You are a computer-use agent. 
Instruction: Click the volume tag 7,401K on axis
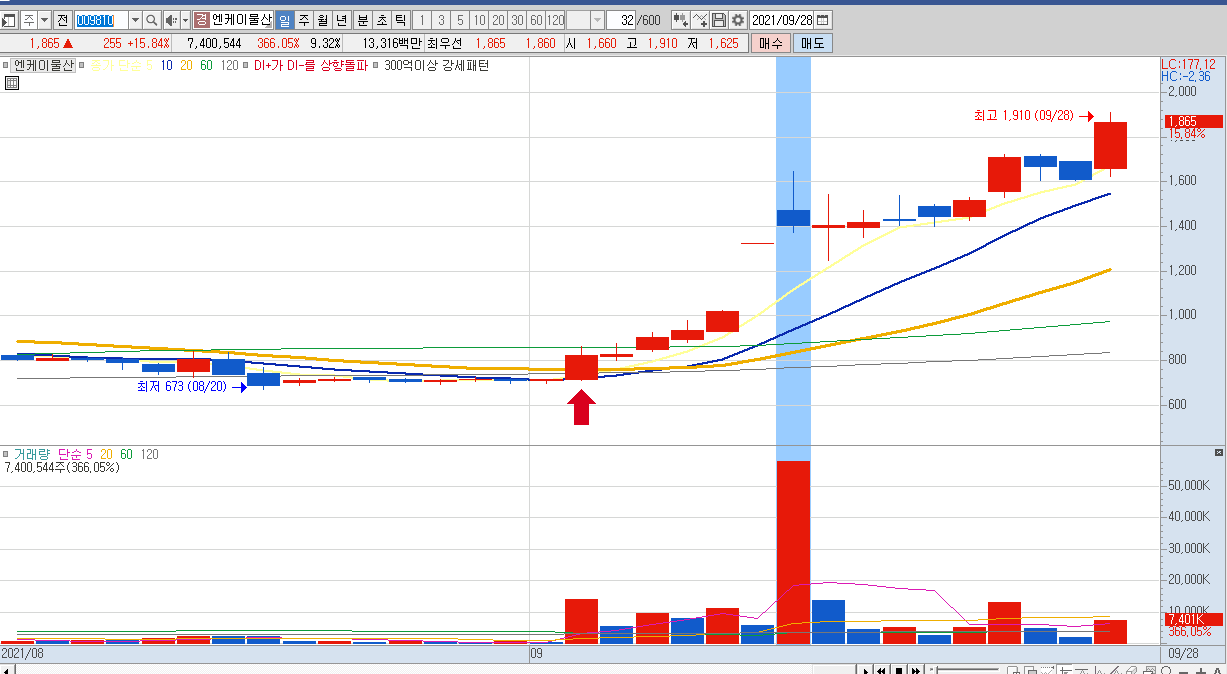1194,619
